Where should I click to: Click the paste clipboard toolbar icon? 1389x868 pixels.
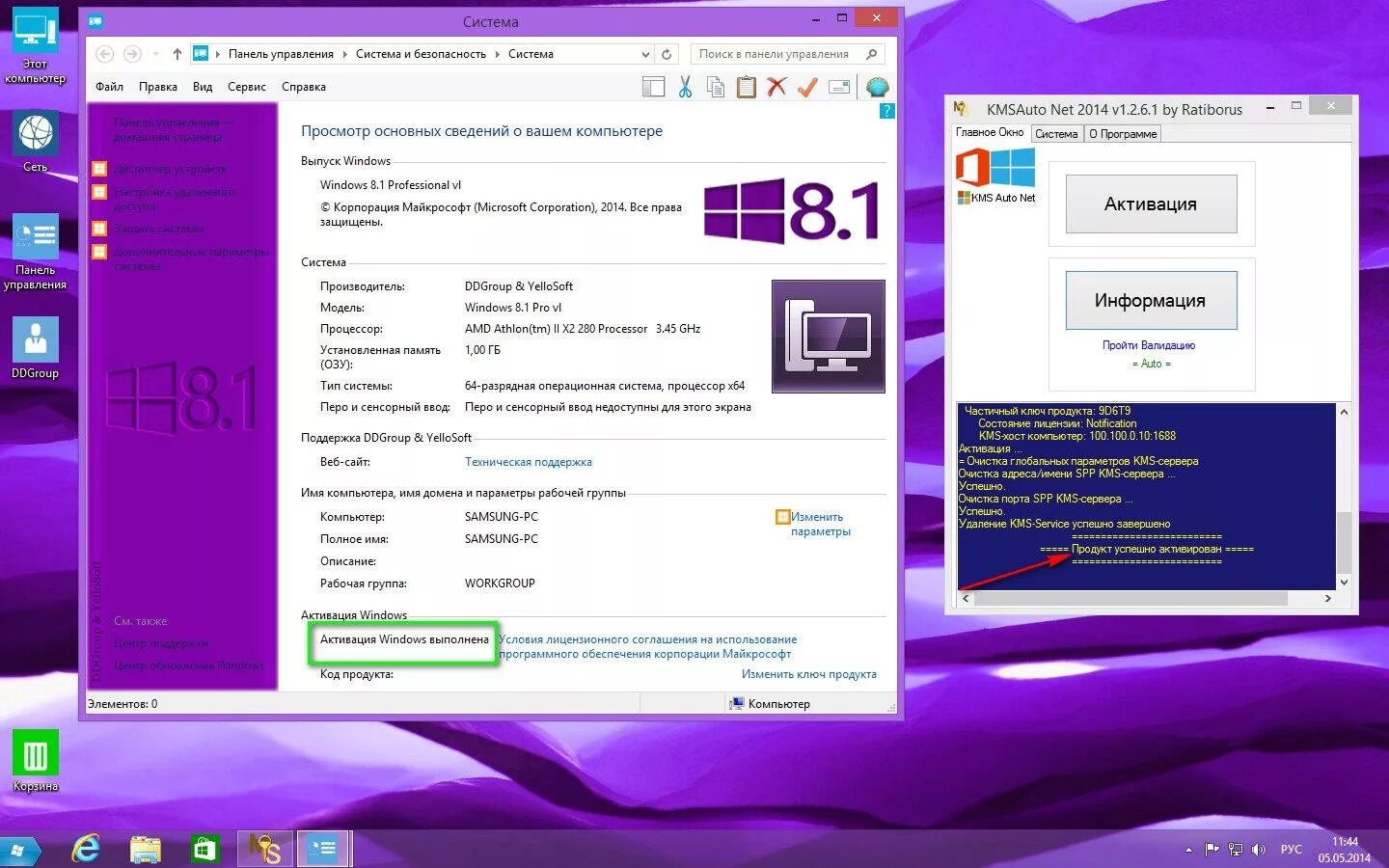tap(746, 87)
